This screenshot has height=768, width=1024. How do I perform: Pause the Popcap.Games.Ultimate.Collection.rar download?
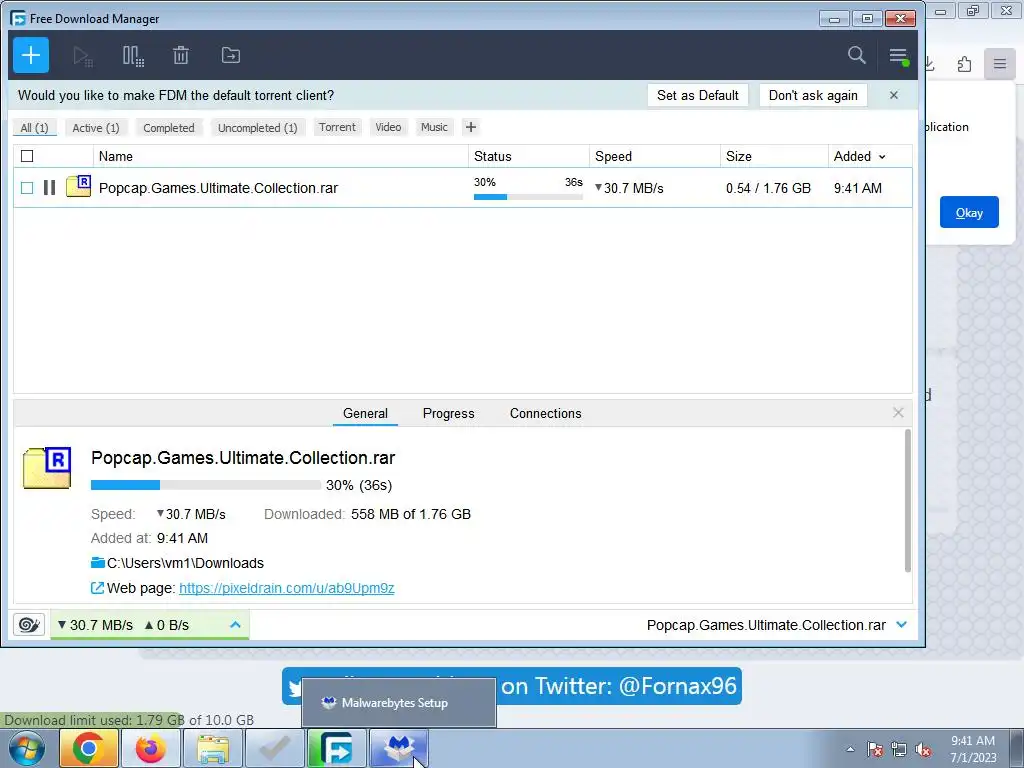(49, 188)
